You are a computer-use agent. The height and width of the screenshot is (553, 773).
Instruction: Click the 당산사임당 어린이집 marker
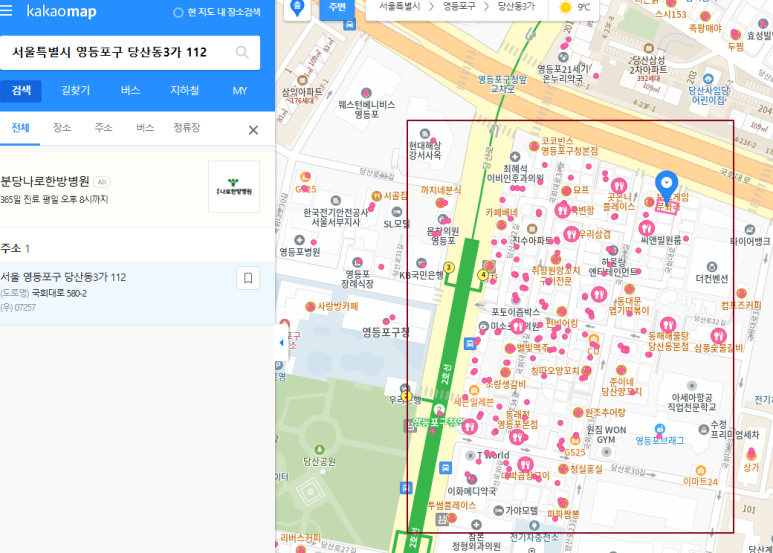pos(708,79)
